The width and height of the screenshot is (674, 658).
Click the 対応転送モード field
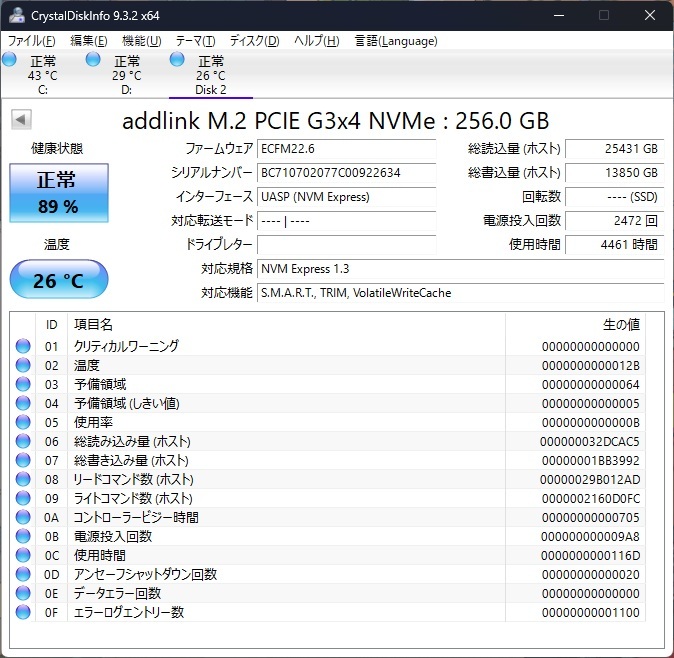(346, 221)
